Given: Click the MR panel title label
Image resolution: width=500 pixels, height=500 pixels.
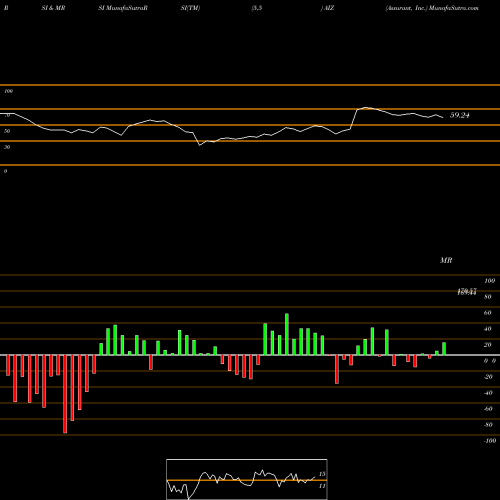Looking at the screenshot, I should coord(446,260).
